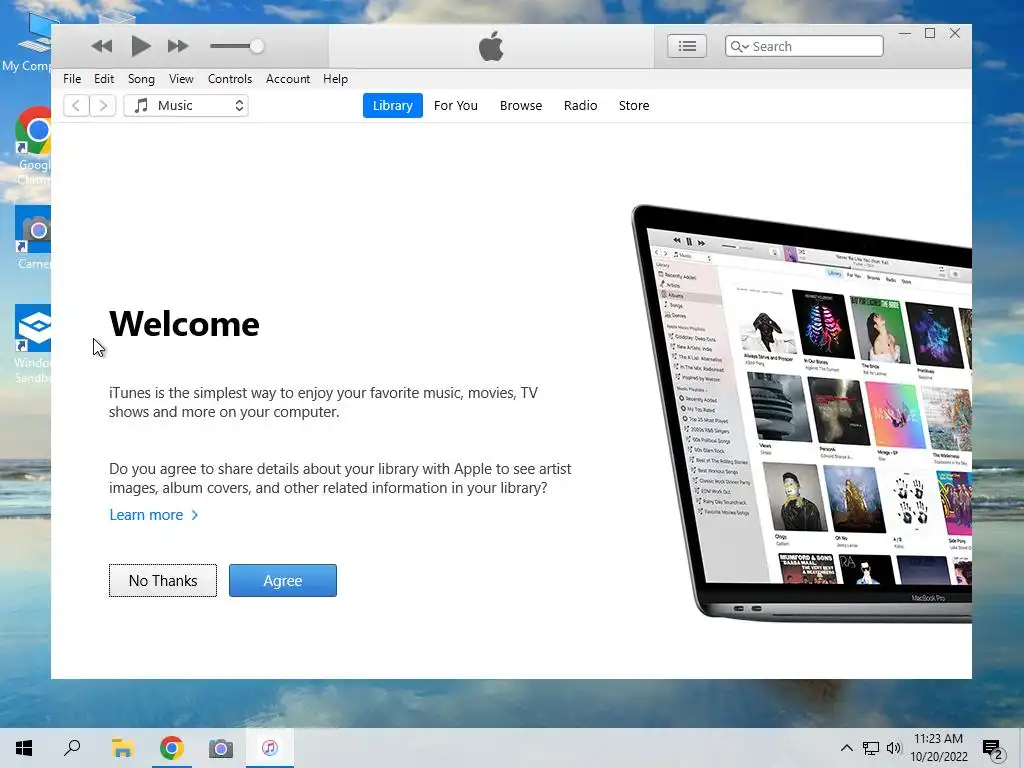Screen dimensions: 1024x768
Task: Follow the Learn more link
Action: pos(153,515)
